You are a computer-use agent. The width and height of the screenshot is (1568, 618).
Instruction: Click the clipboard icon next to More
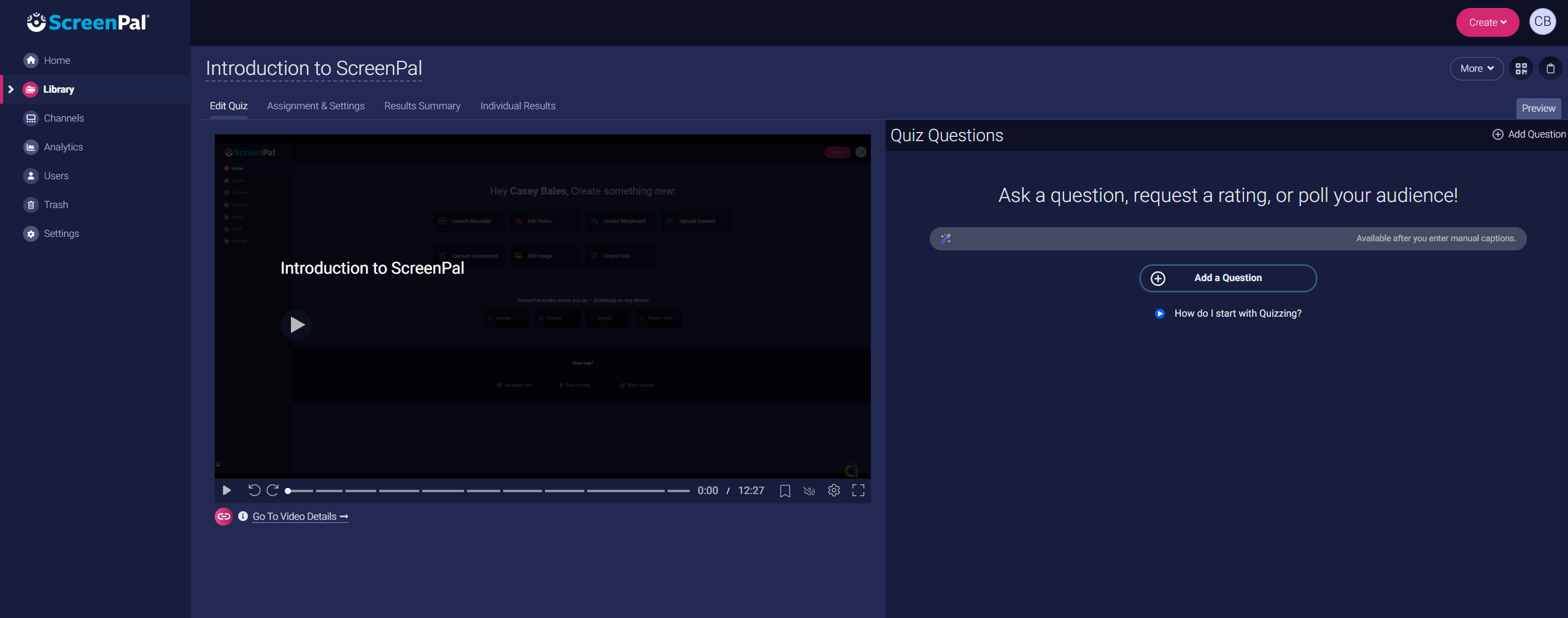(1550, 69)
